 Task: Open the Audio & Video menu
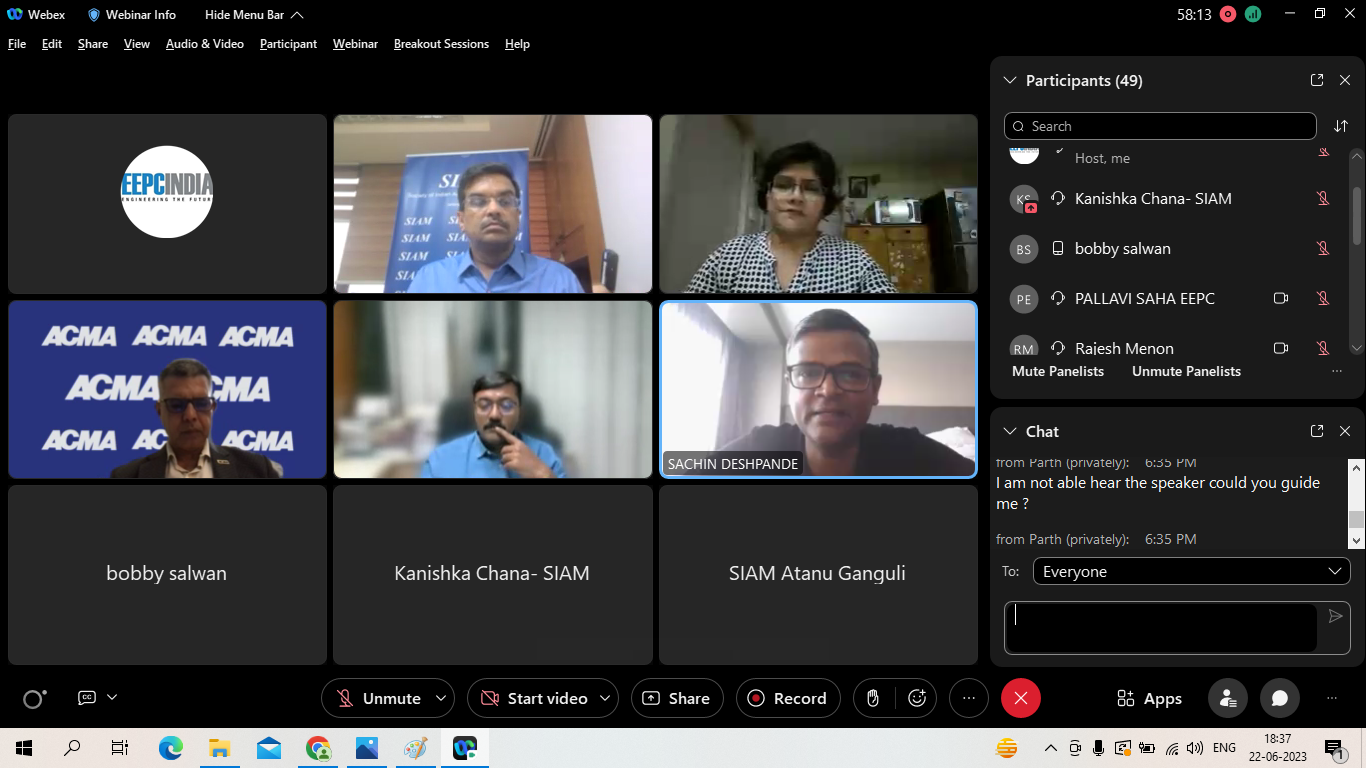205,44
